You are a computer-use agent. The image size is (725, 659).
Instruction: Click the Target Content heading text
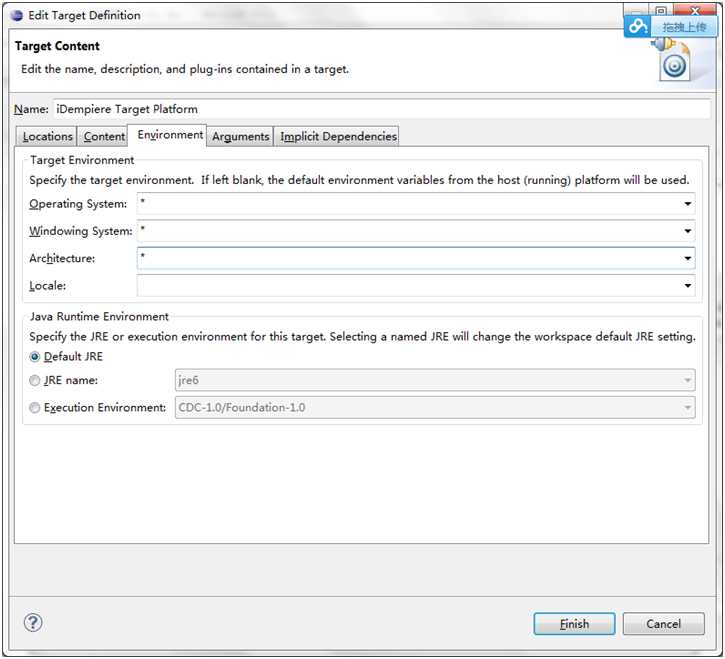pos(57,46)
